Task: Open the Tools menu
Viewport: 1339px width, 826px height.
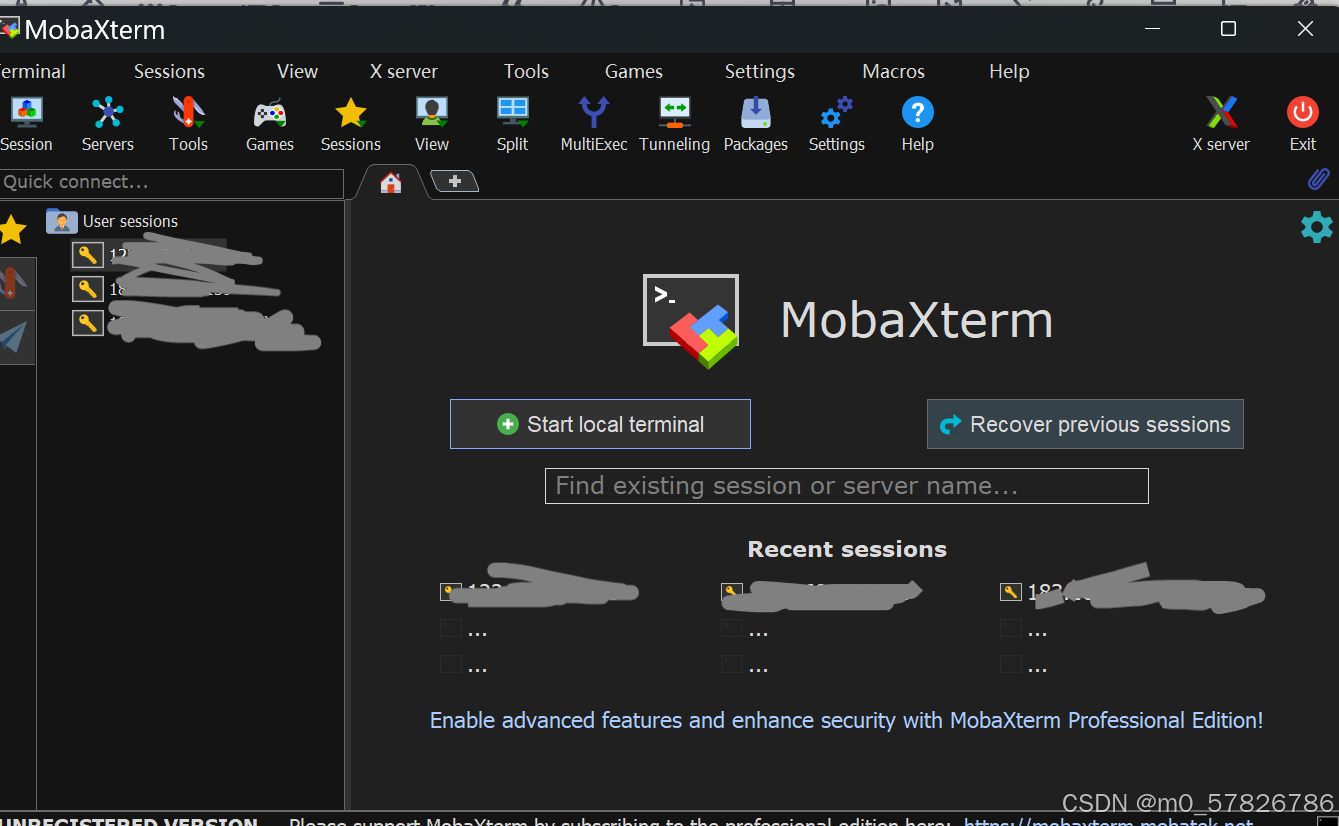Action: (x=526, y=71)
